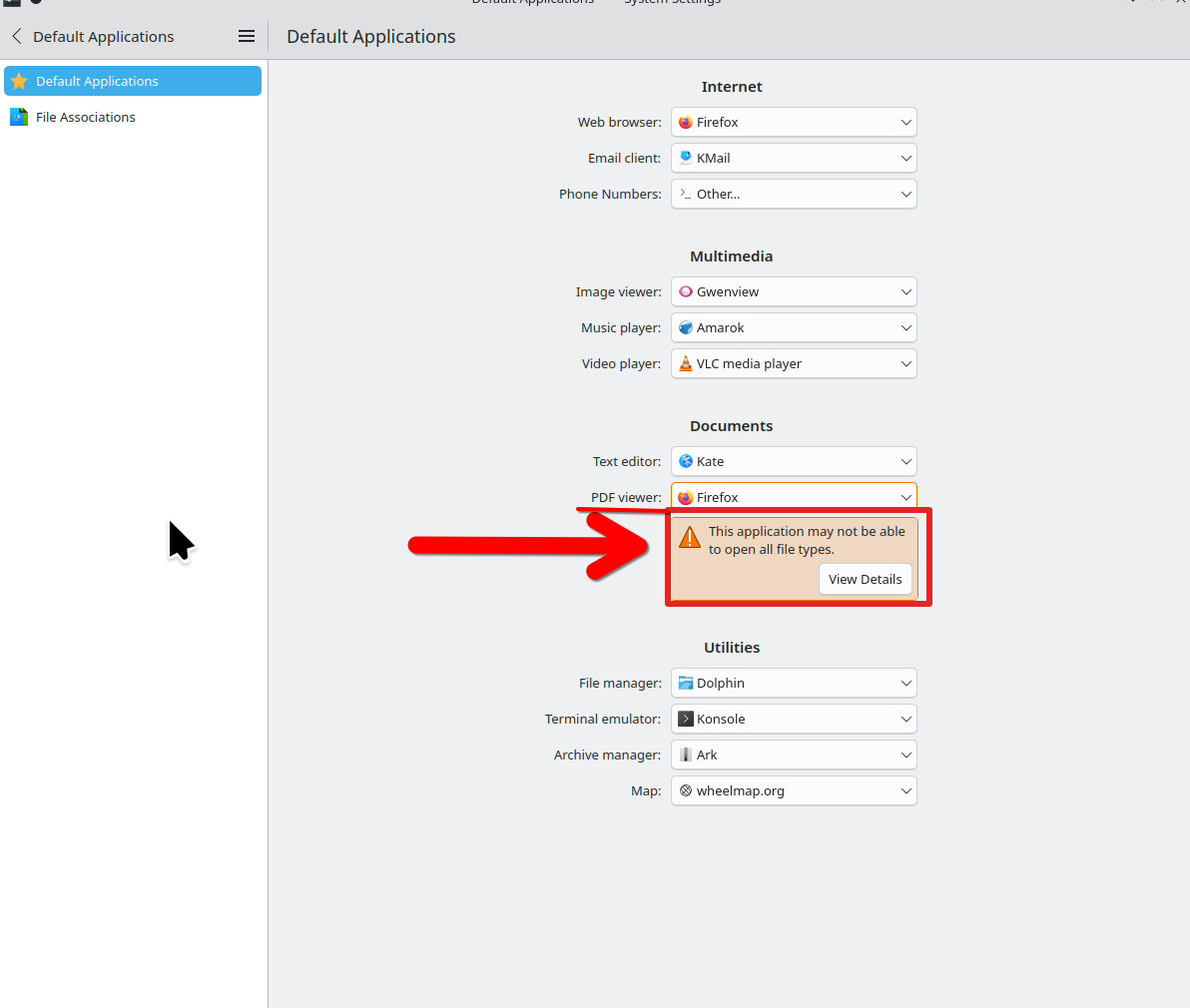Open the Phone Numbers dropdown
The image size is (1190, 1008).
(794, 195)
